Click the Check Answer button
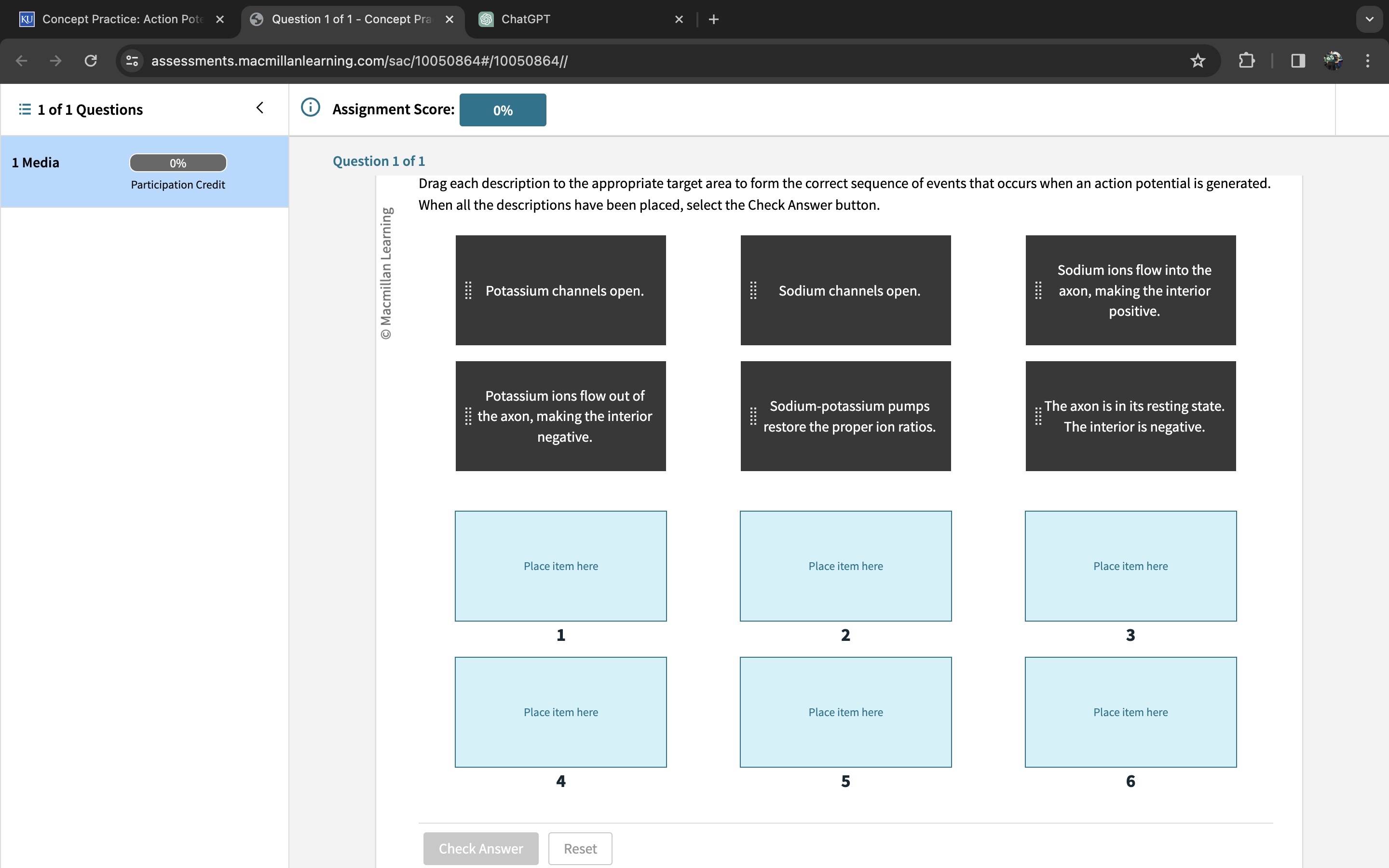The width and height of the screenshot is (1389, 868). tap(480, 848)
